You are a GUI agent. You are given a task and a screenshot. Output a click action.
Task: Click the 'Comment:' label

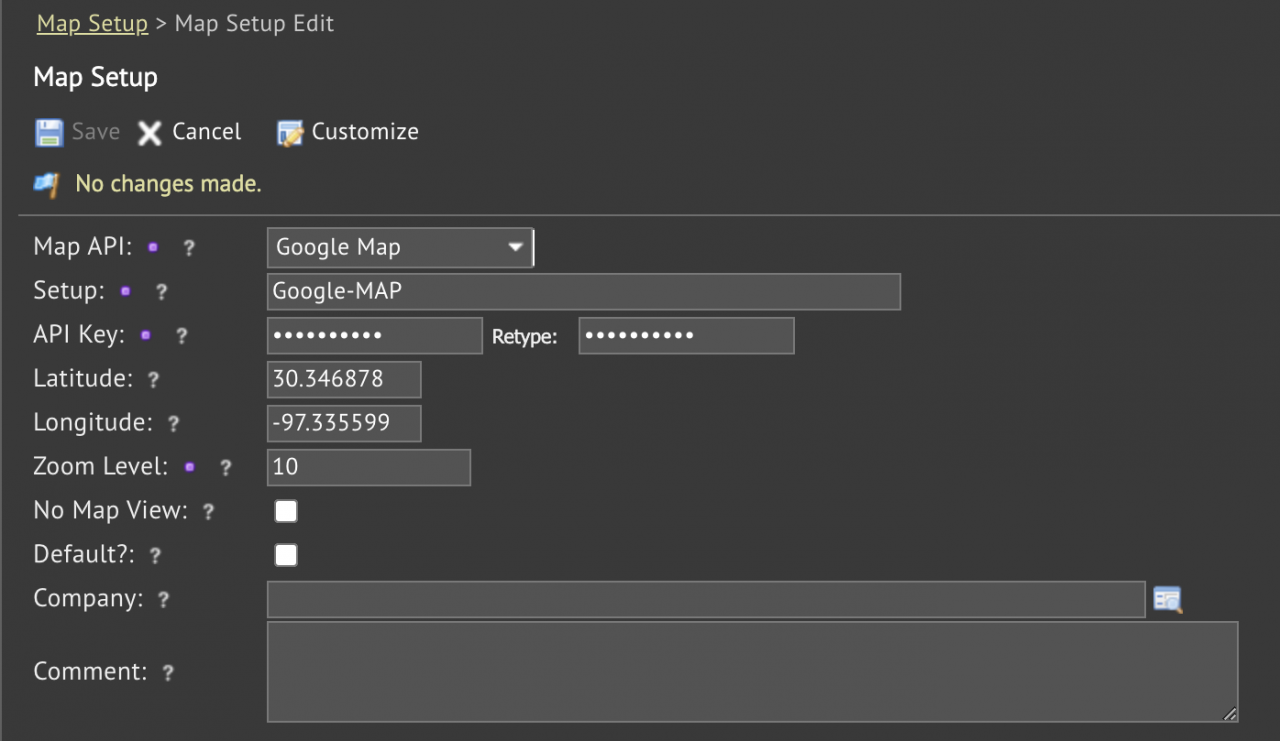pos(91,672)
